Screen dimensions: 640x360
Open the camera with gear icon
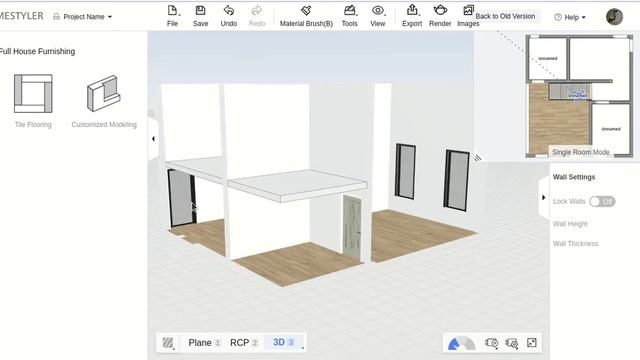click(x=511, y=343)
